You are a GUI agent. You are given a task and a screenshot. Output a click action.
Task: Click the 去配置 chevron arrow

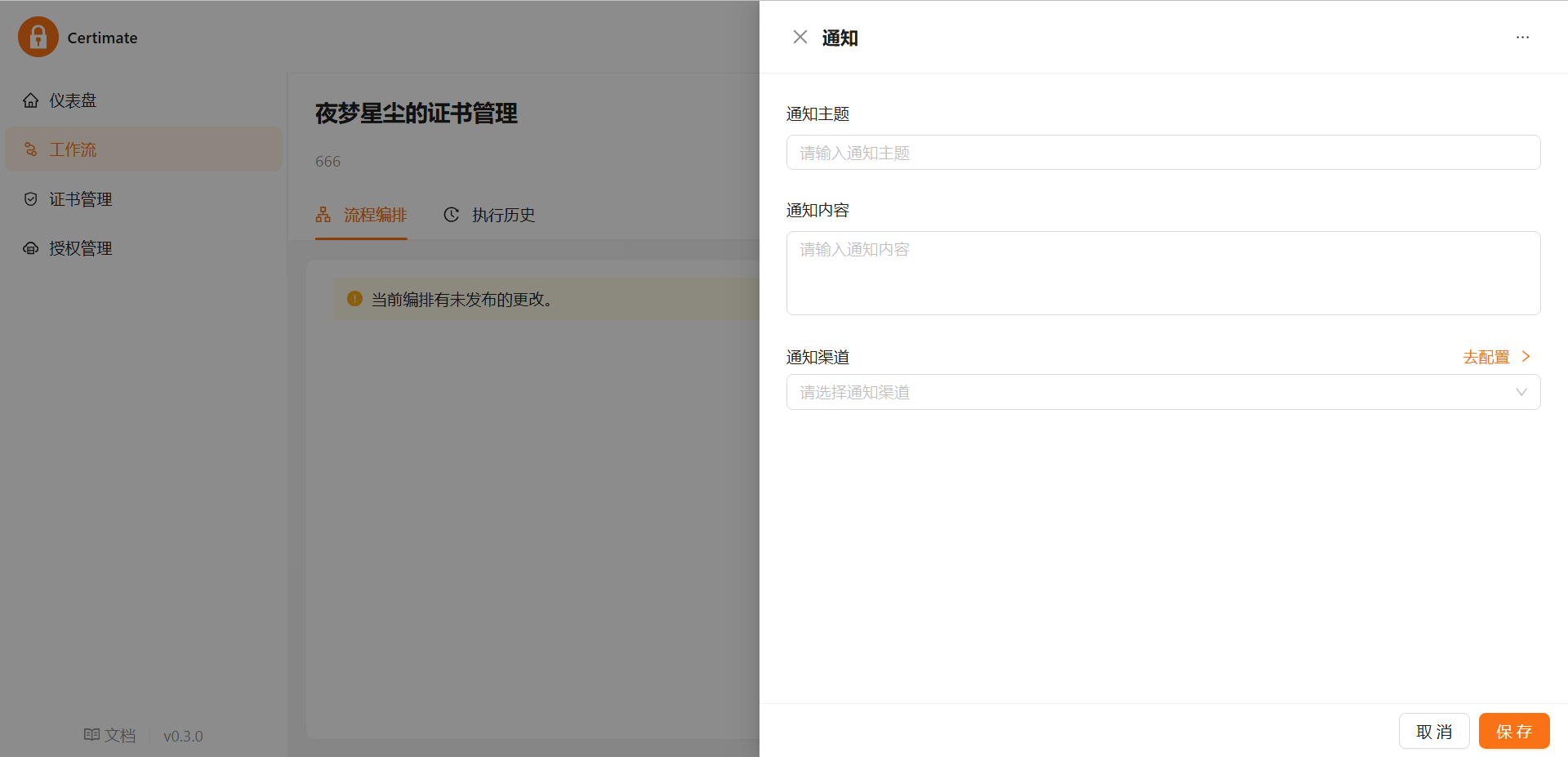tap(1526, 357)
